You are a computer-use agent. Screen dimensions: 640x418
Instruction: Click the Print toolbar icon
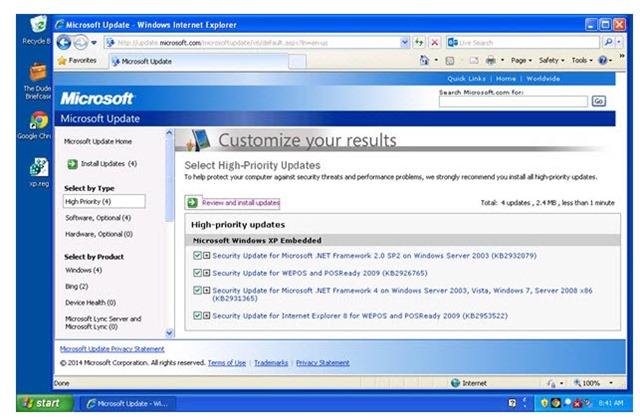(491, 61)
